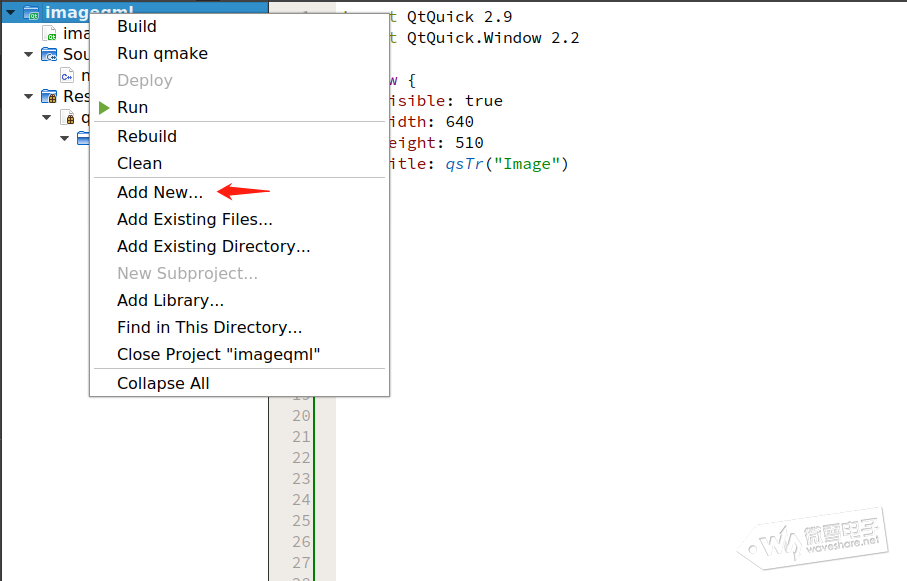Click the green Run play icon
The image size is (907, 581).
point(104,107)
